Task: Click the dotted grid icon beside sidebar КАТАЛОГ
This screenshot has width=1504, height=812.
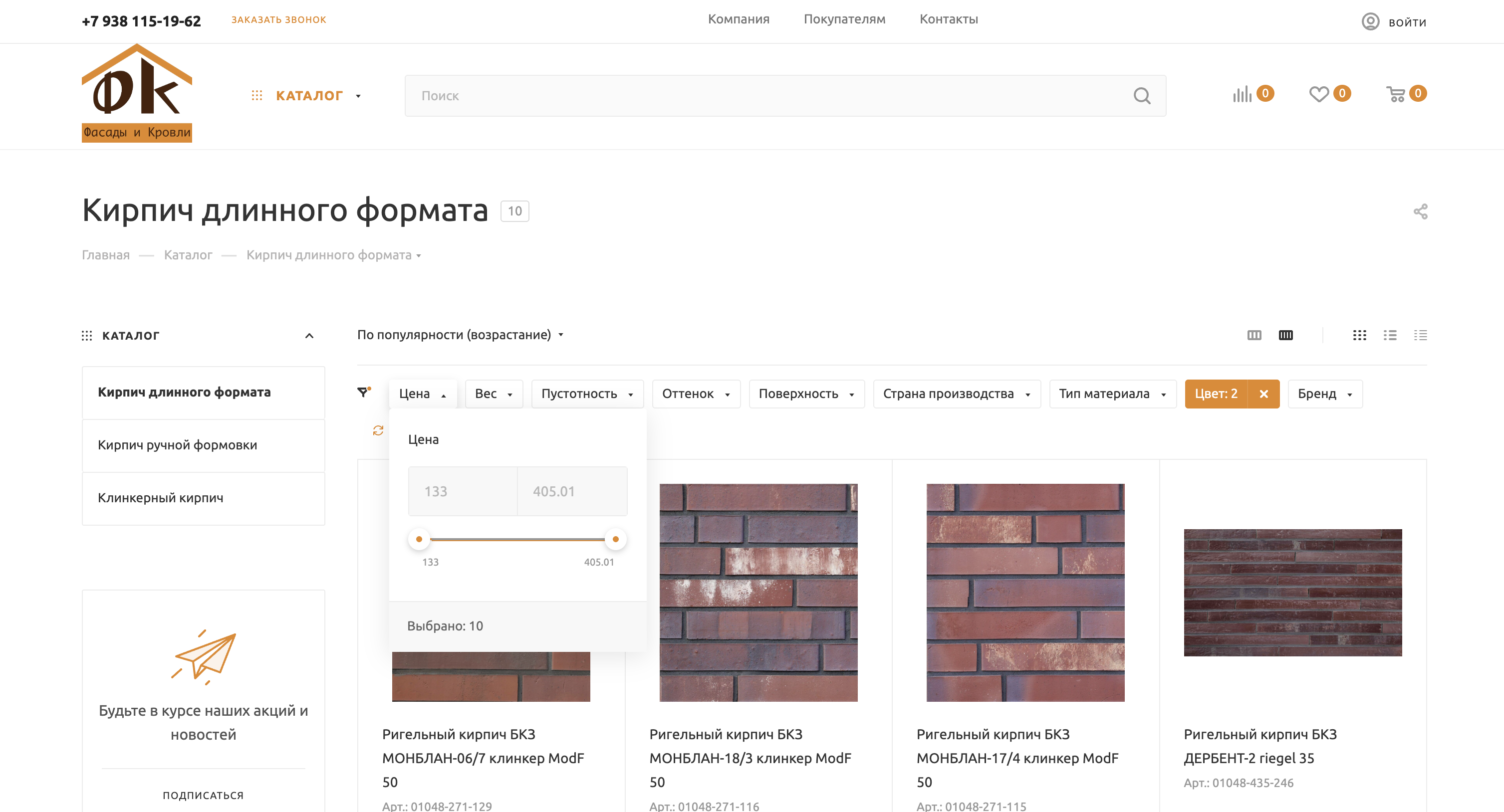Action: (x=86, y=336)
